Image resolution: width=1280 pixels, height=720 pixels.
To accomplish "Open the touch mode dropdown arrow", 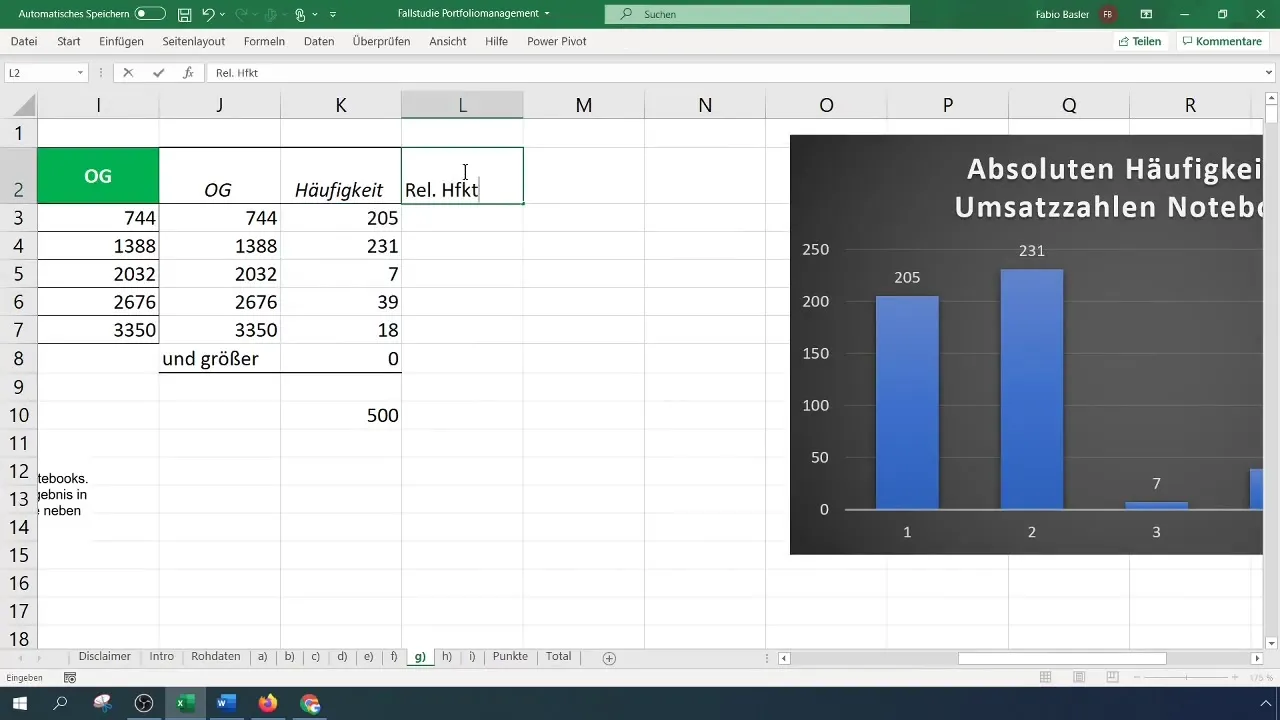I will pyautogui.click(x=314, y=15).
